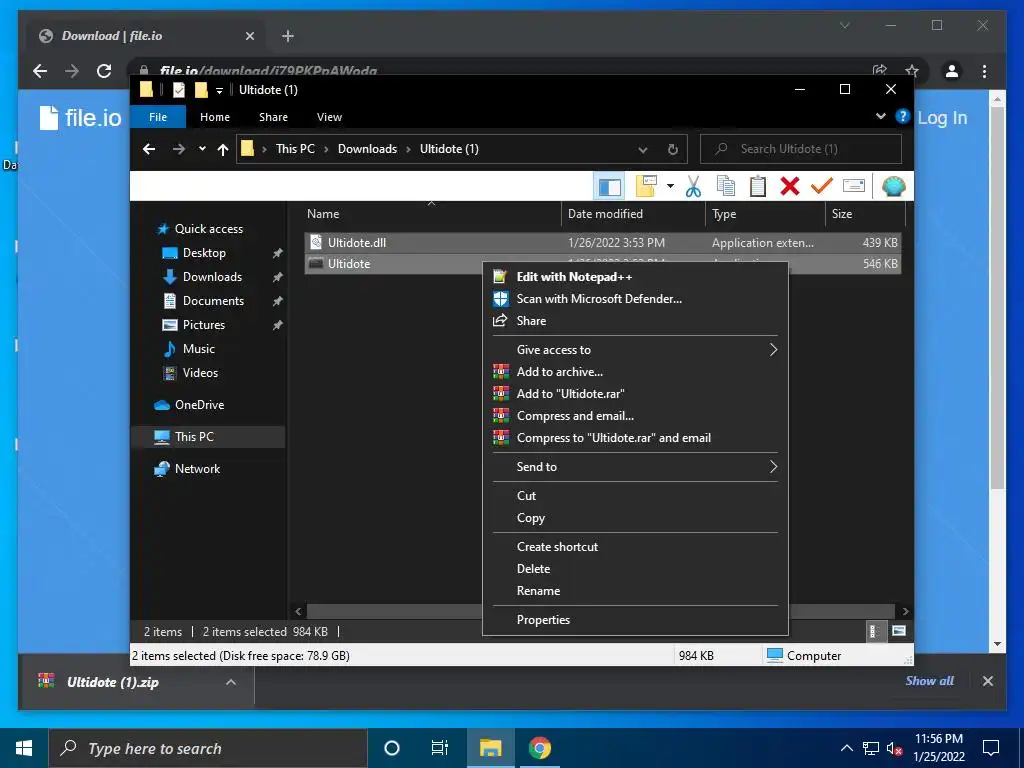Select Quick access in navigation pane

coord(208,229)
